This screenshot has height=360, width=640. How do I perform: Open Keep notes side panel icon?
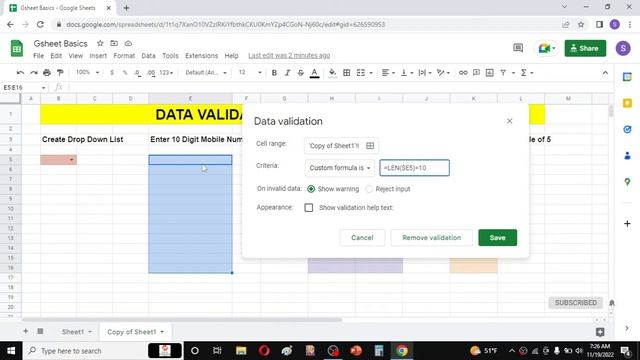(627, 103)
